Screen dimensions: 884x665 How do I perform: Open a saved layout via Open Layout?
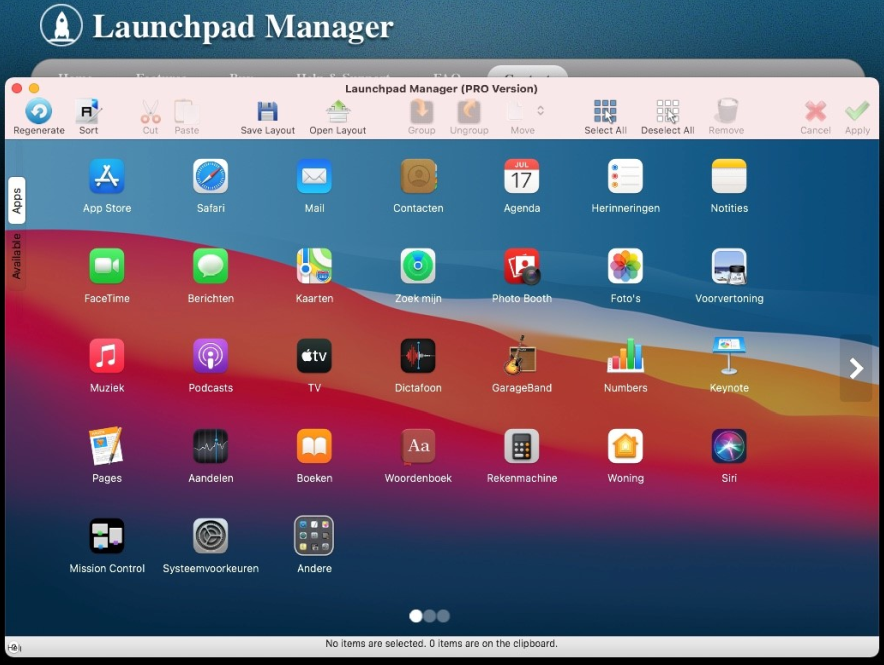(x=338, y=111)
